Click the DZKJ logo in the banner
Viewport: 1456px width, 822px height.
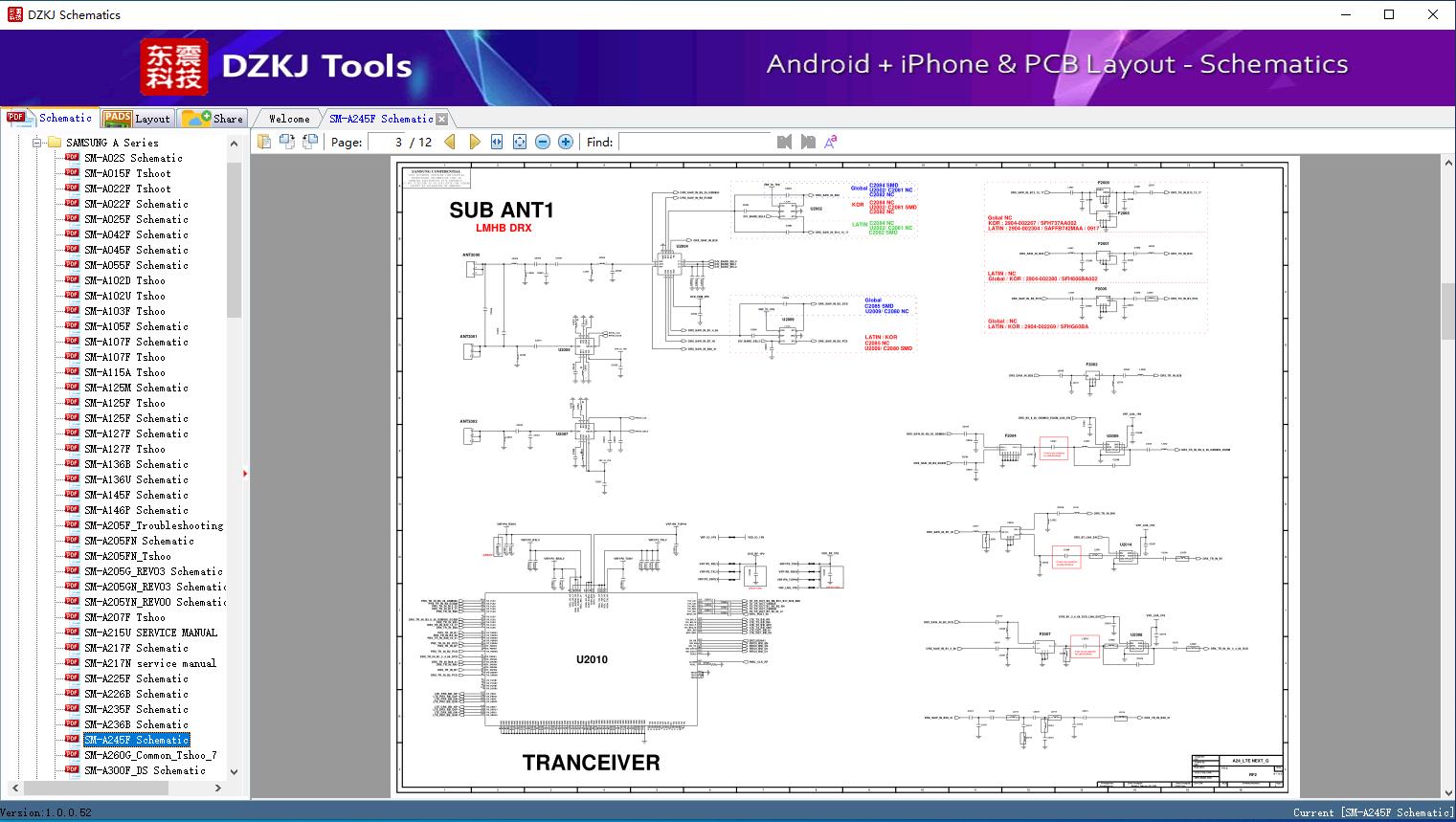point(173,67)
